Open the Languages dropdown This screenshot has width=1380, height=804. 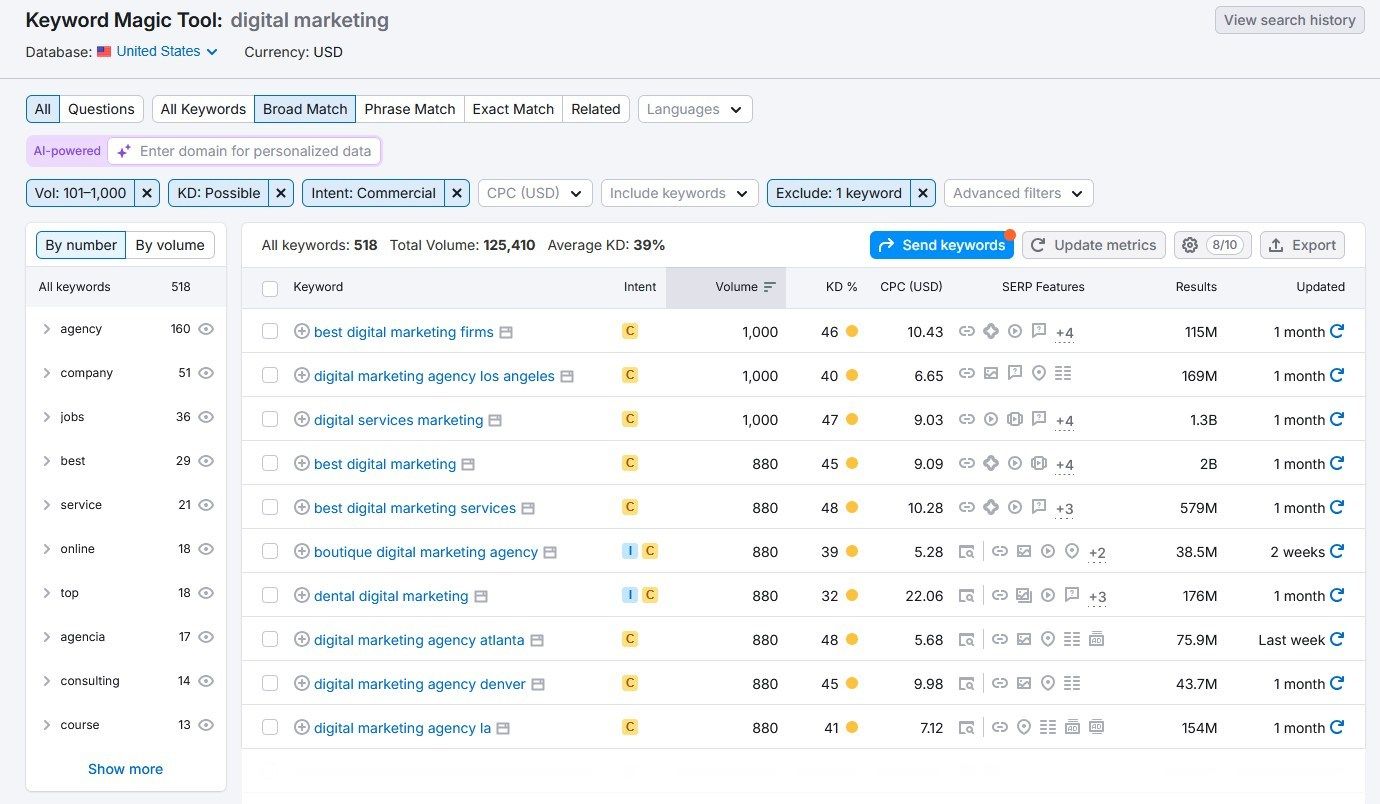[x=694, y=109]
